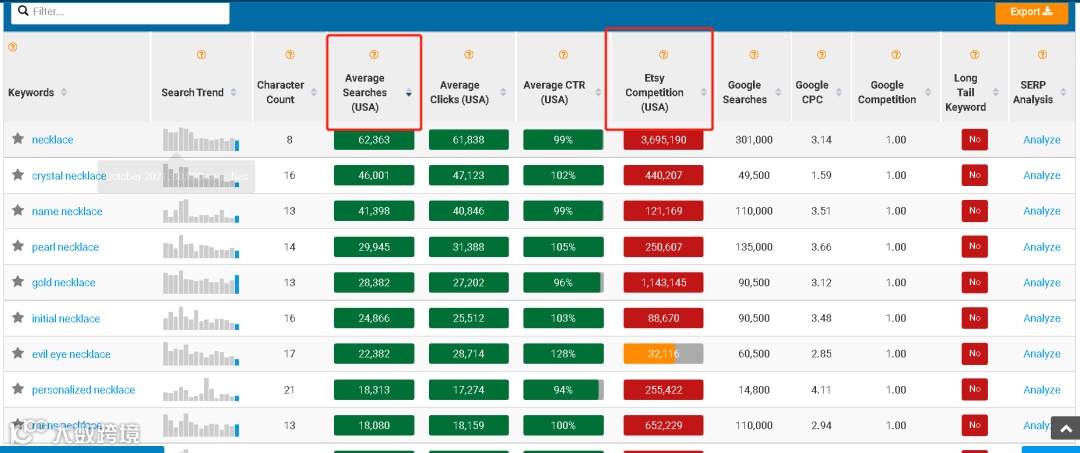Click the scroll-to-top arrow button

(1066, 427)
